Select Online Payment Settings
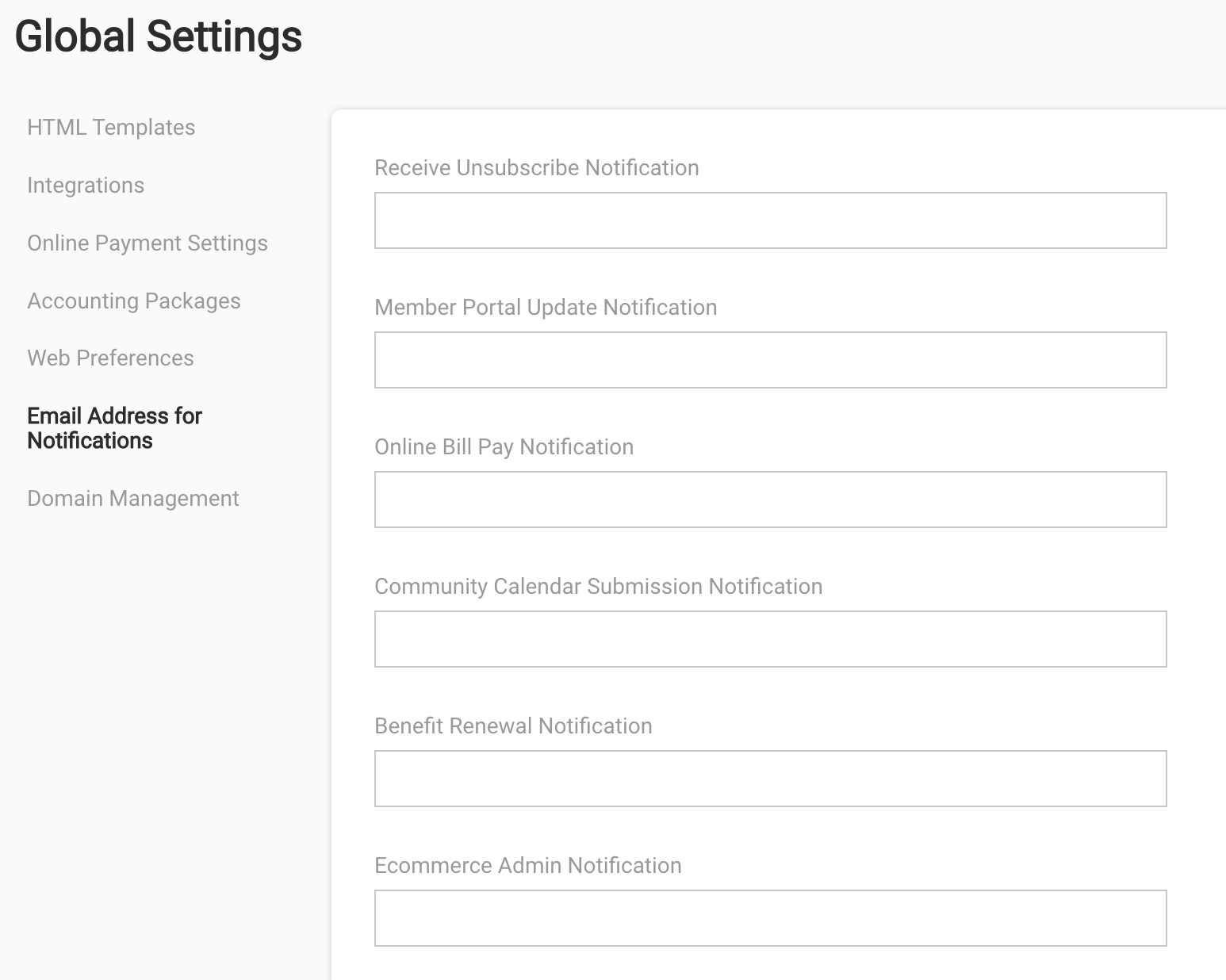The width and height of the screenshot is (1226, 980). [x=148, y=243]
